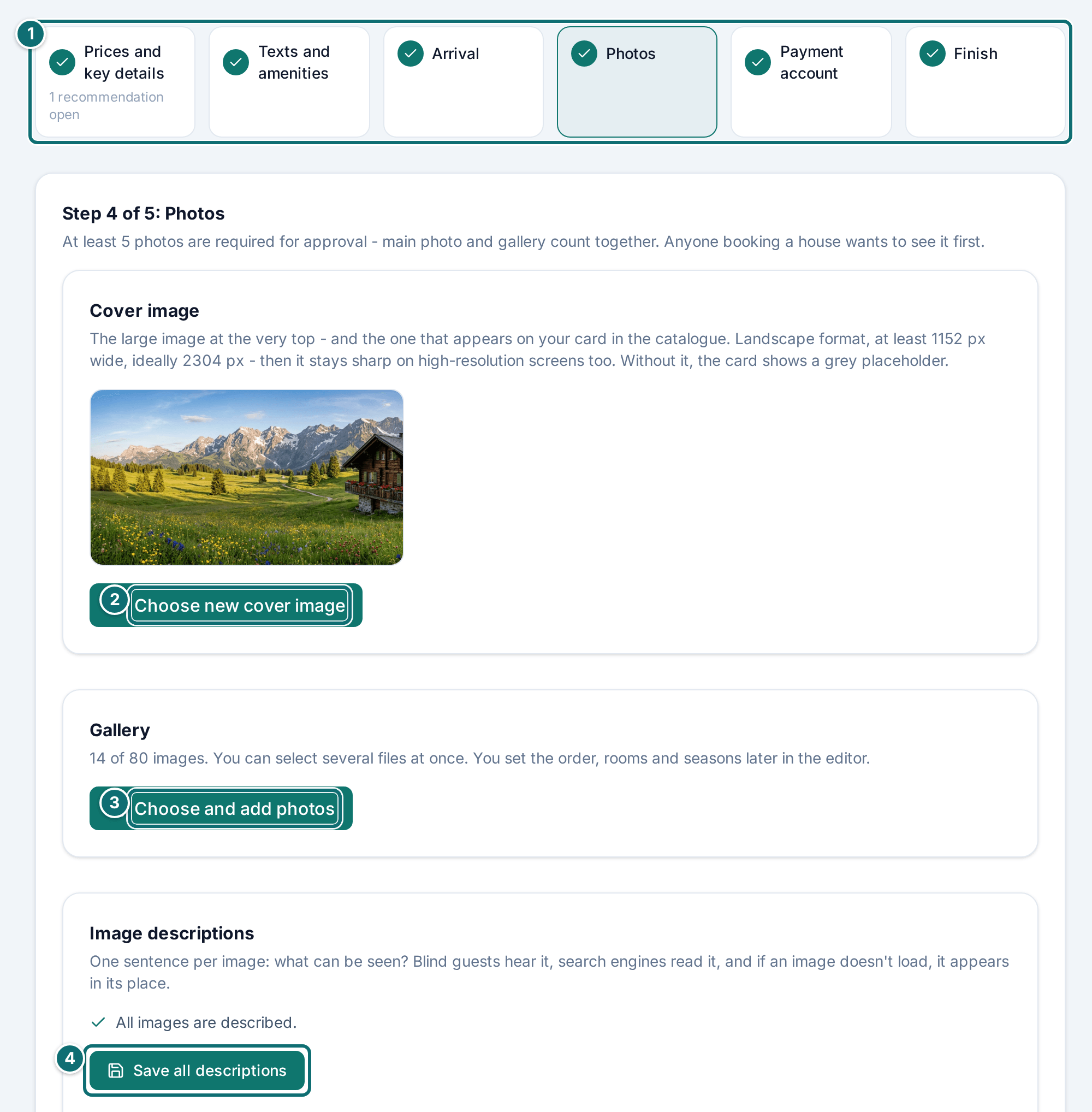
Task: Click the Image descriptions heading
Action: coord(171,933)
